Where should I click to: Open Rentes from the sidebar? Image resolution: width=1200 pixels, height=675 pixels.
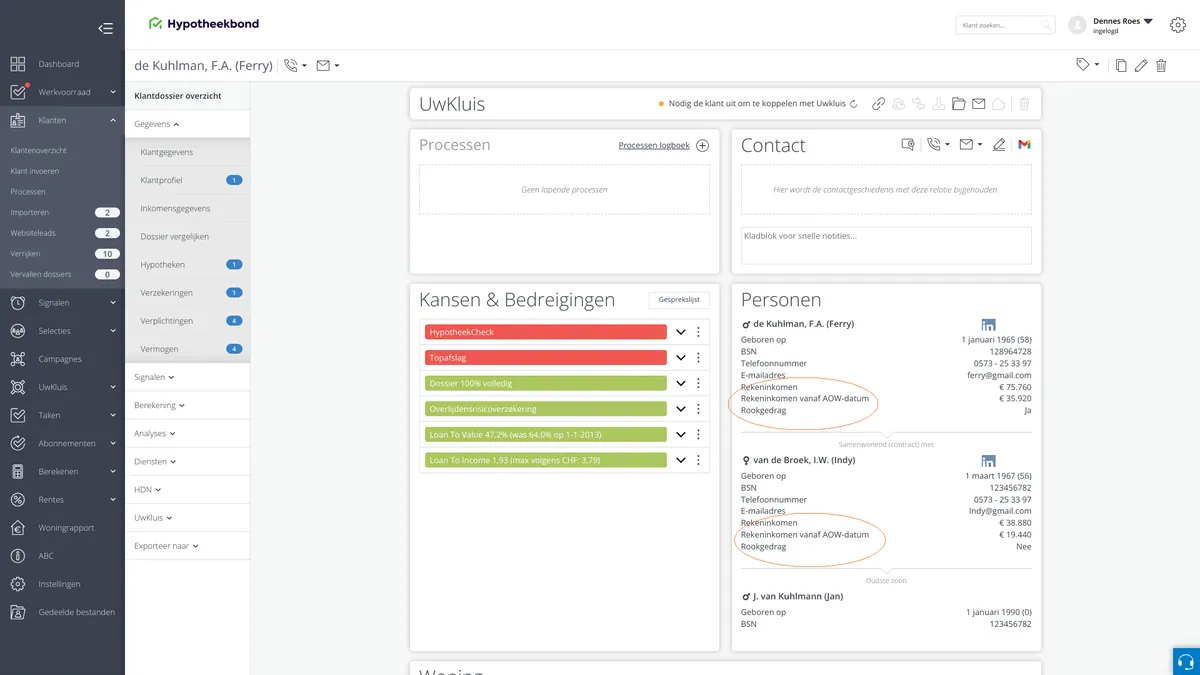(51, 500)
